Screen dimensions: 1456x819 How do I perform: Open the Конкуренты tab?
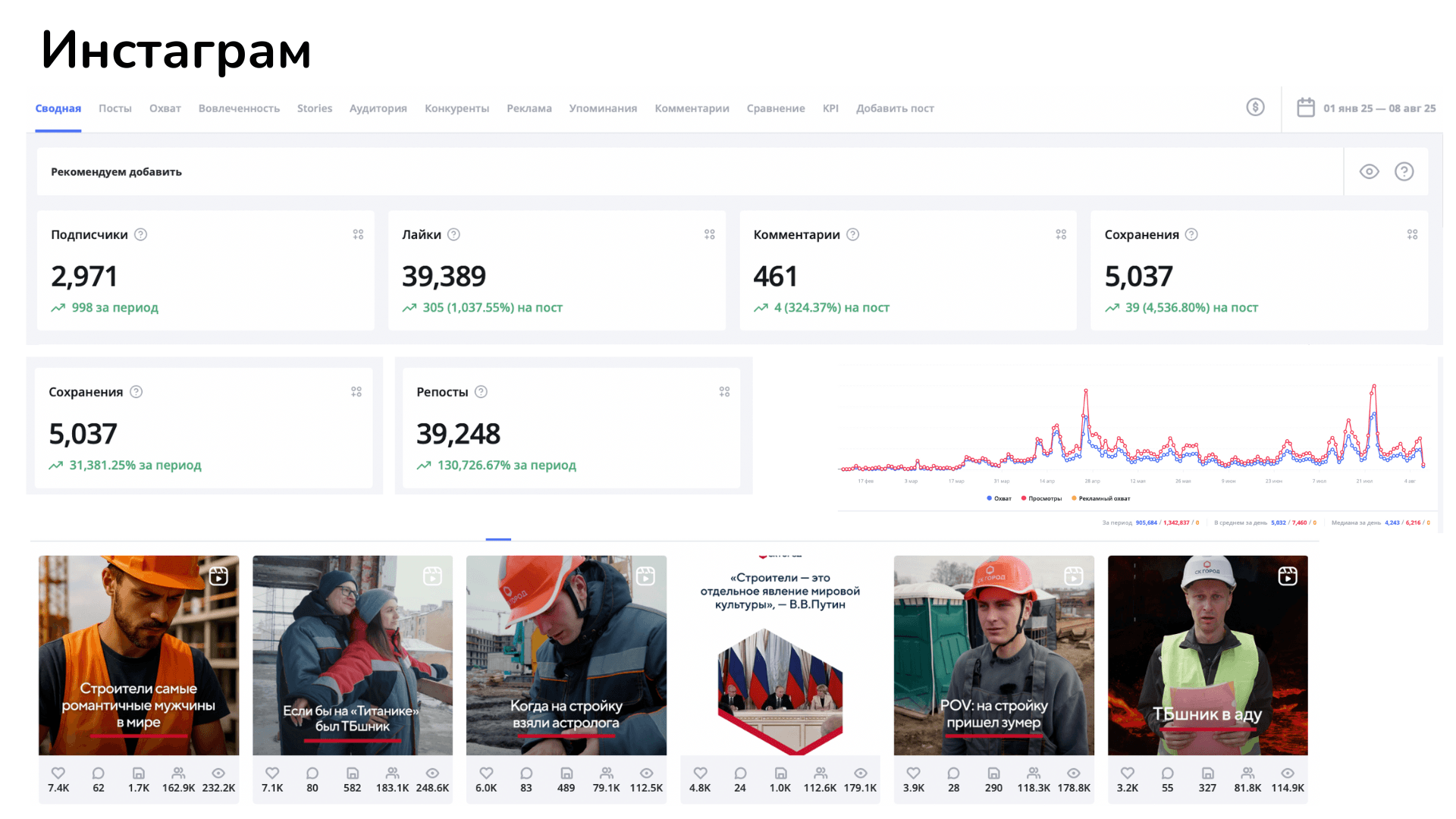457,108
